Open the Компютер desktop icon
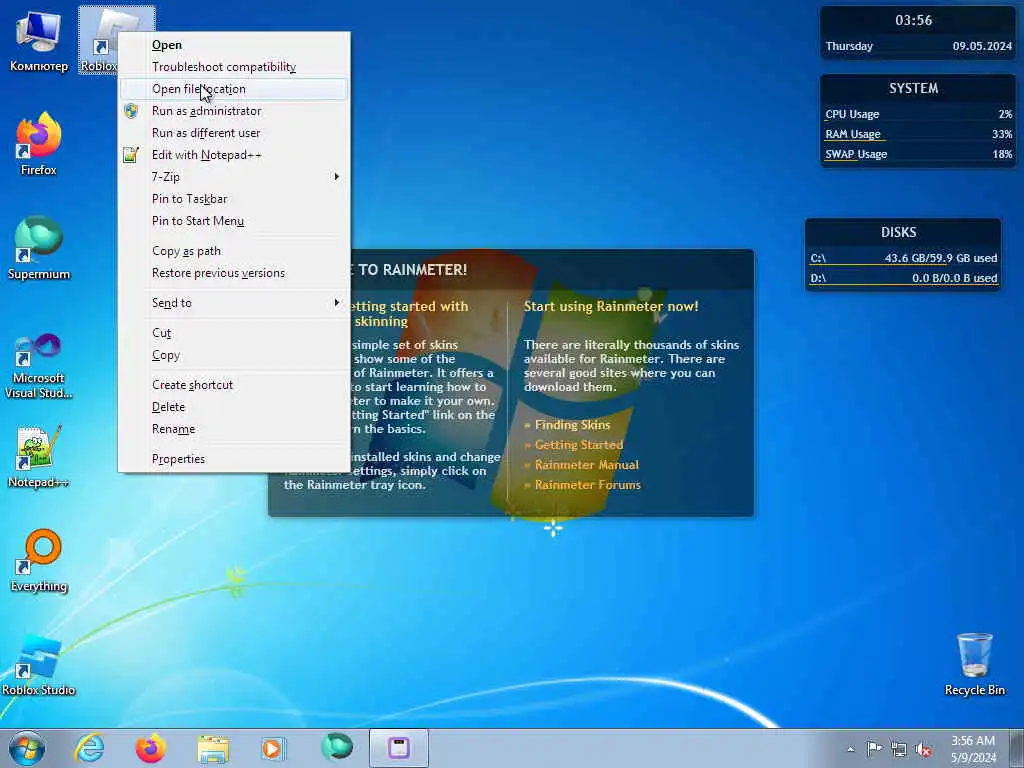This screenshot has width=1024, height=768. pyautogui.click(x=39, y=40)
